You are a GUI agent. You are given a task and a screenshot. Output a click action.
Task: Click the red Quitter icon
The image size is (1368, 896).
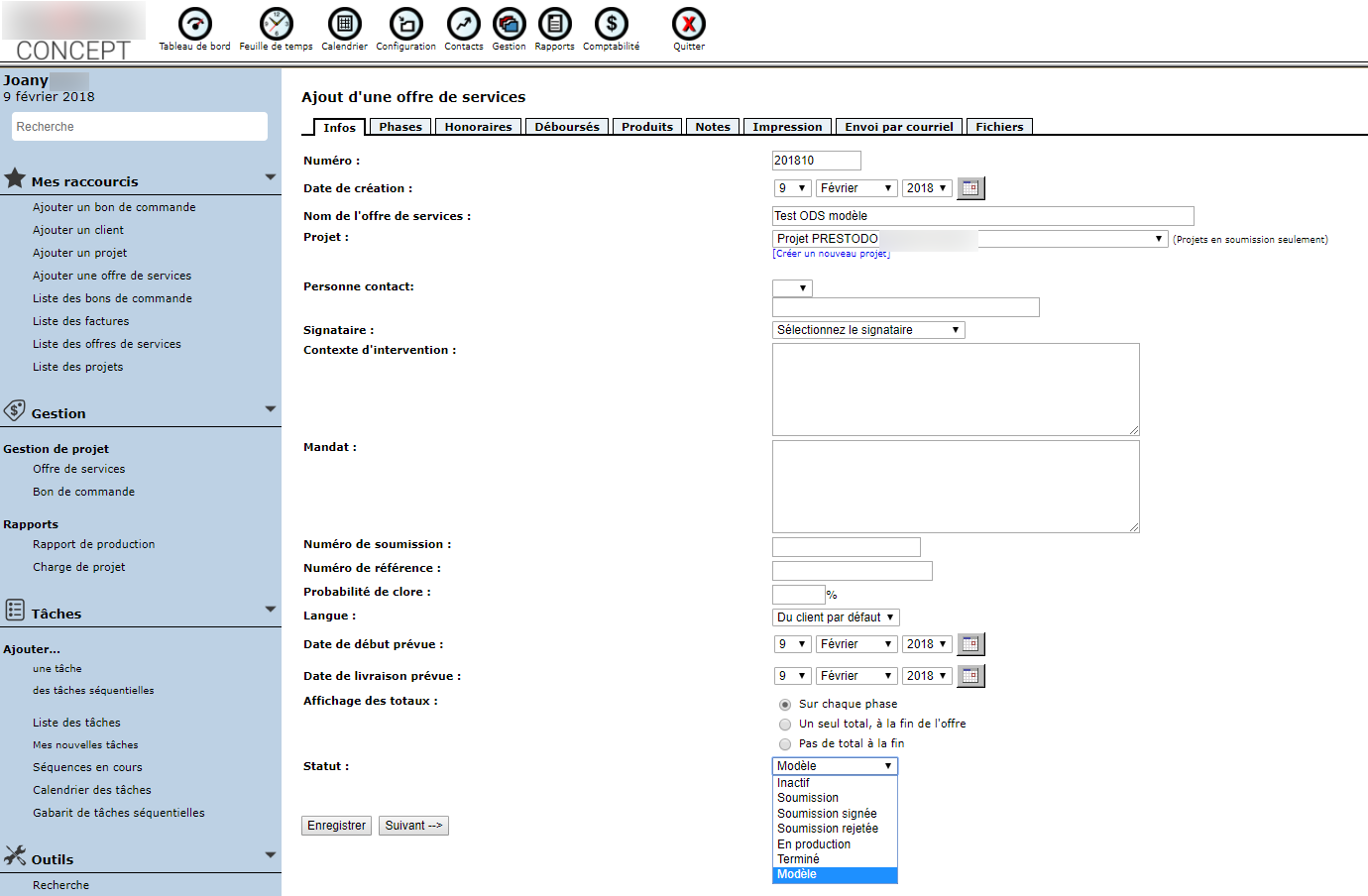click(x=688, y=24)
